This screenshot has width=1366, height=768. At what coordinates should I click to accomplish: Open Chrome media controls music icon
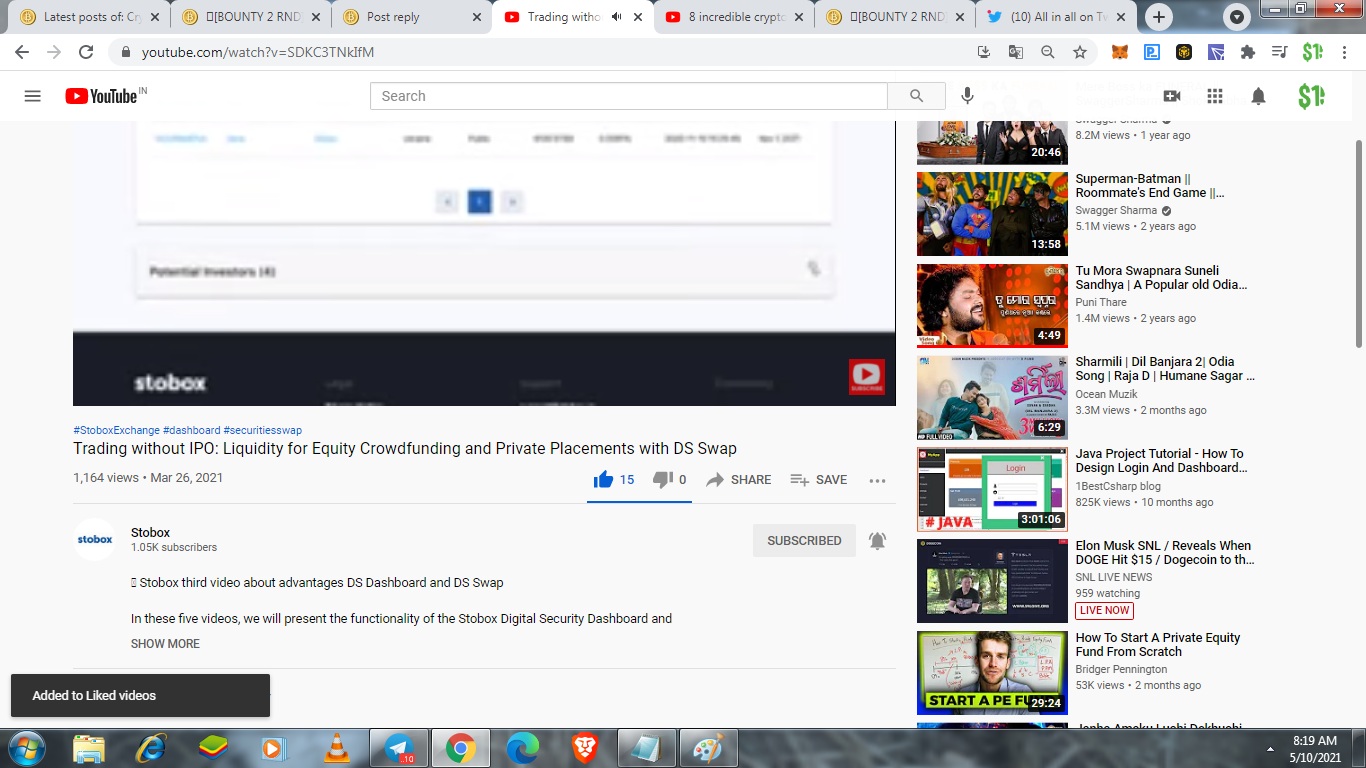(1279, 52)
